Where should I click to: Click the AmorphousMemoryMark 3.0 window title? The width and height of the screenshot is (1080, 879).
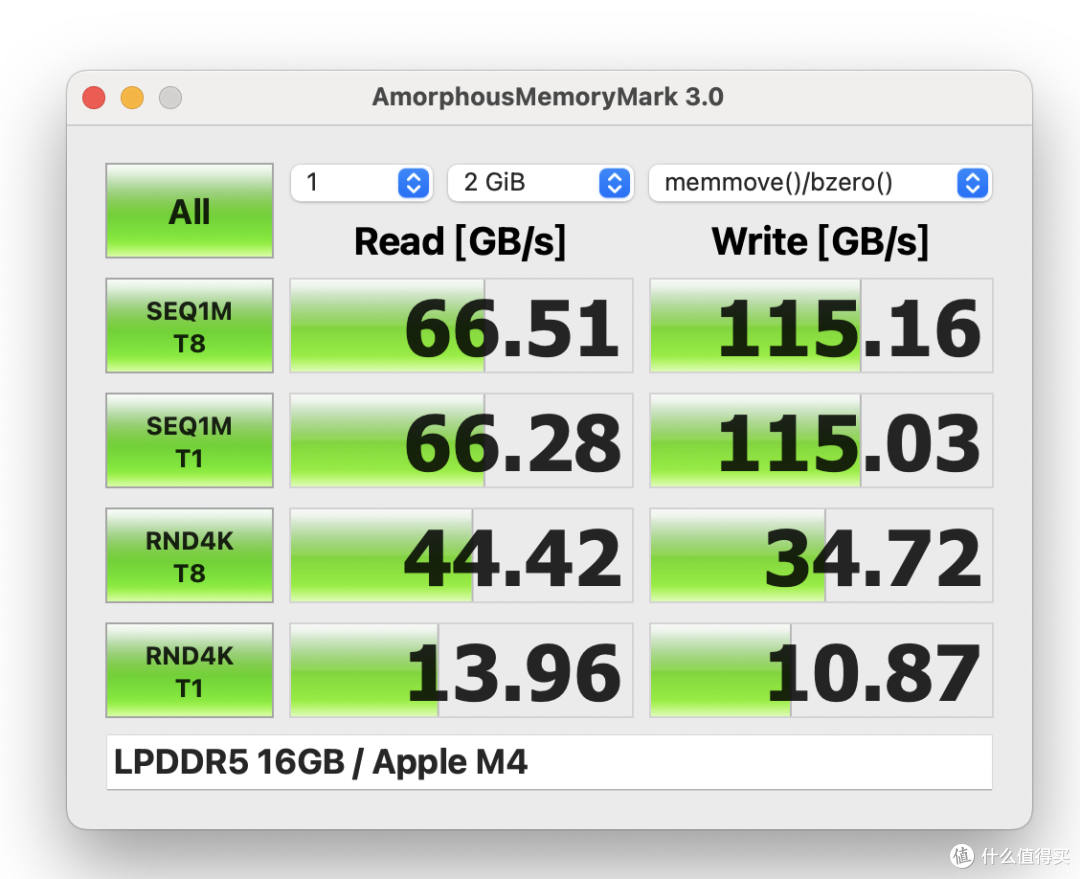pos(548,97)
